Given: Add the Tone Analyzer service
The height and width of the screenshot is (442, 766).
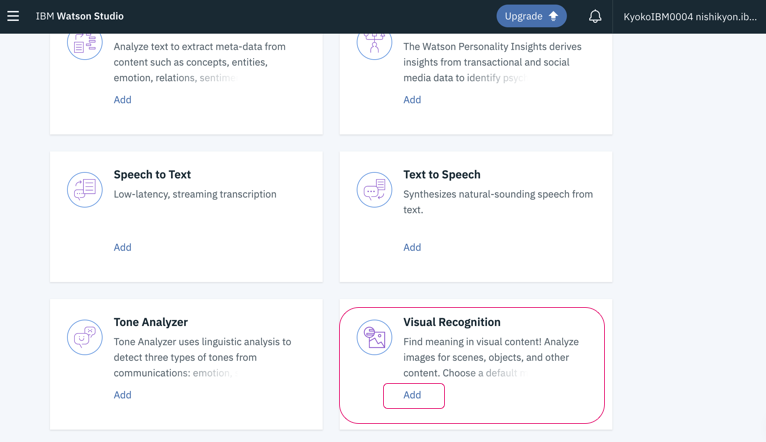Looking at the screenshot, I should click(122, 395).
